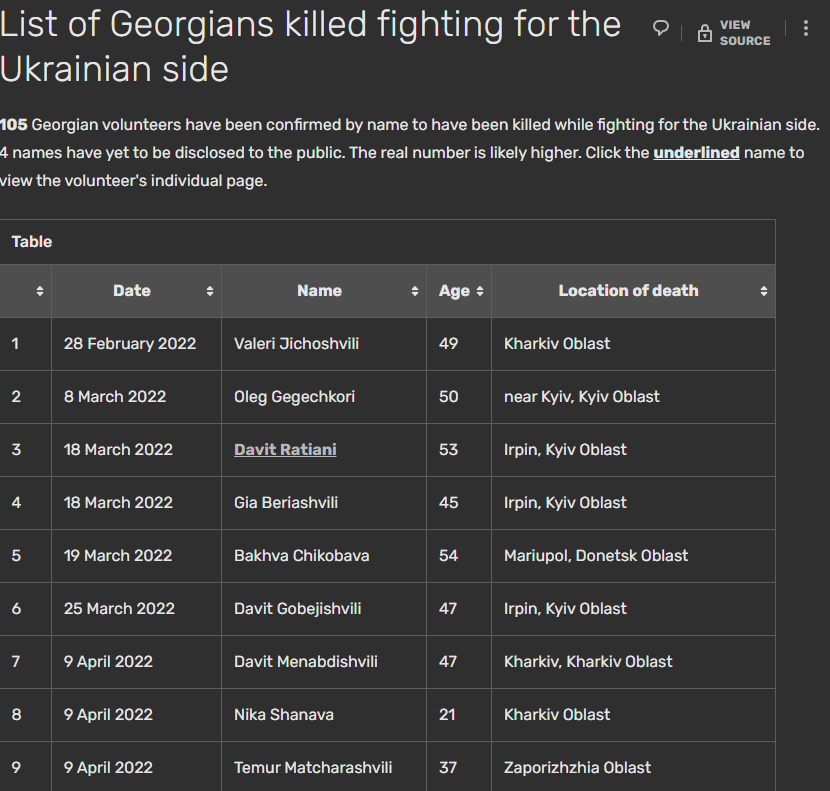
Task: Click the Name column header text
Action: coord(319,291)
